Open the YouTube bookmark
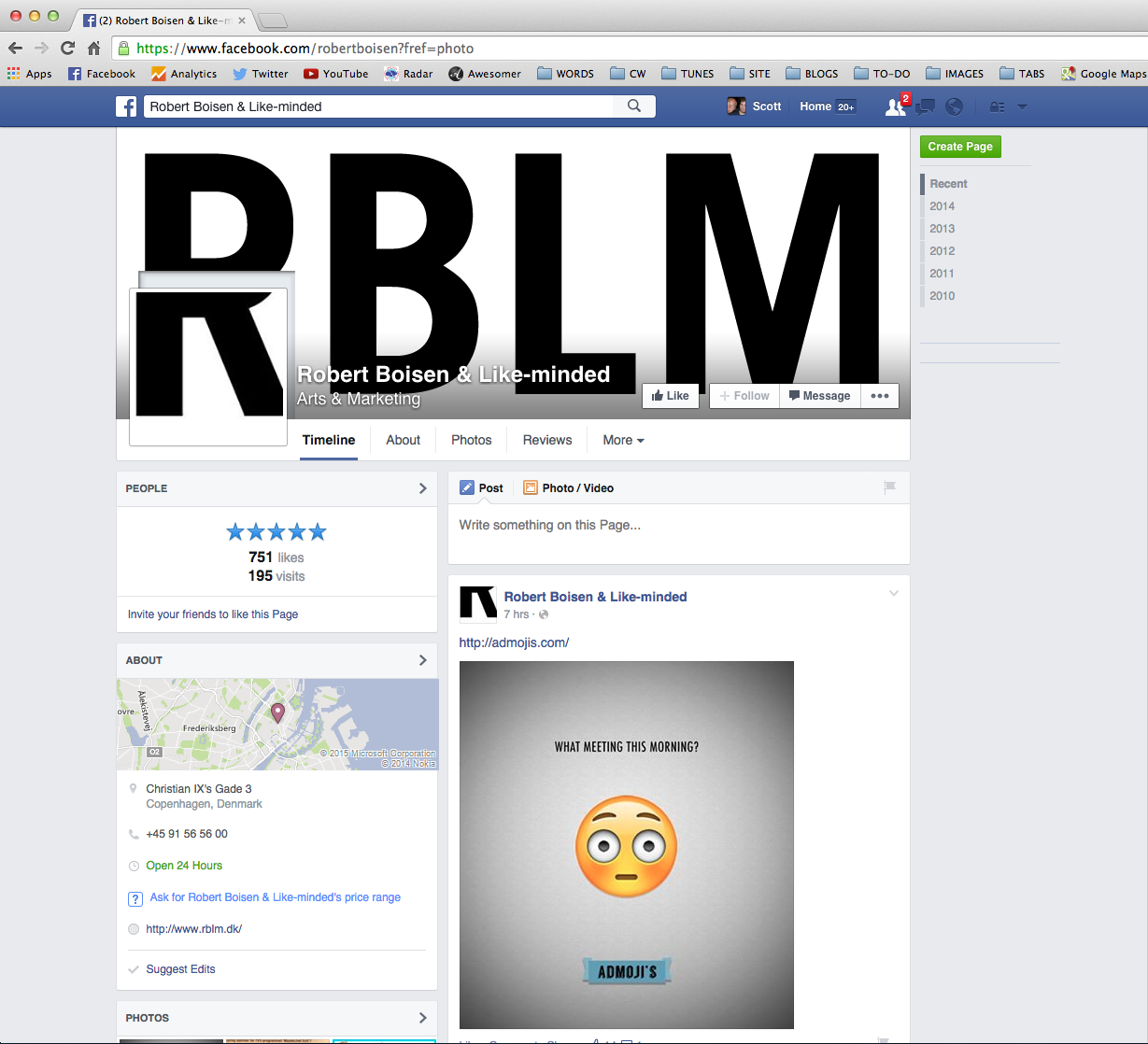 [336, 74]
